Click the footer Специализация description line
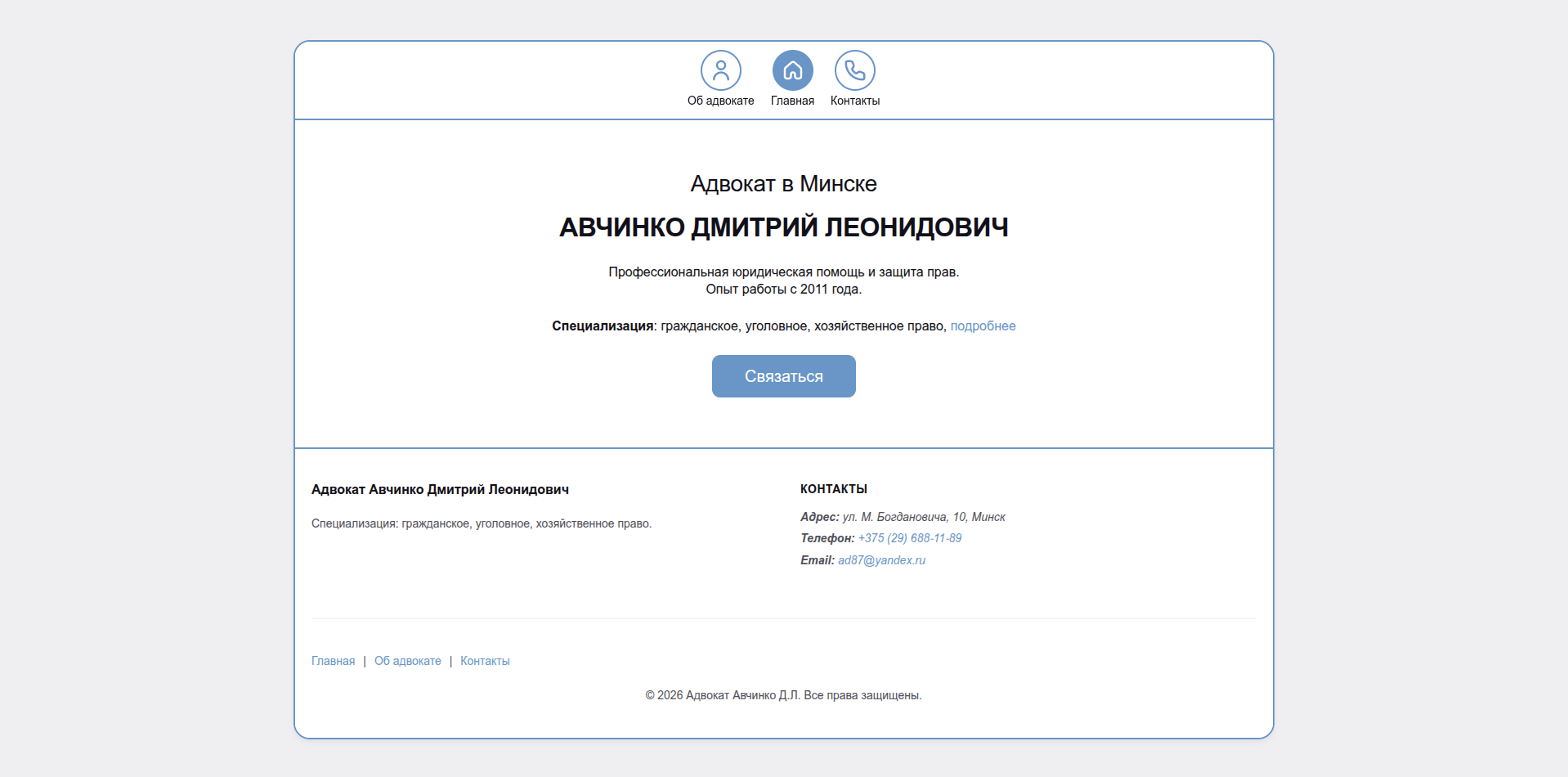The width and height of the screenshot is (1568, 777). point(482,523)
